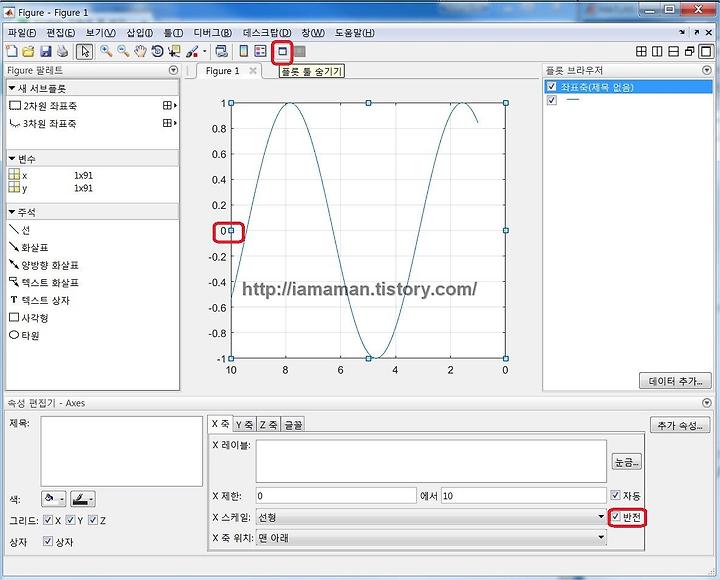The image size is (720, 580).
Task: Click the Link Plot toolbar icon
Action: point(222,51)
